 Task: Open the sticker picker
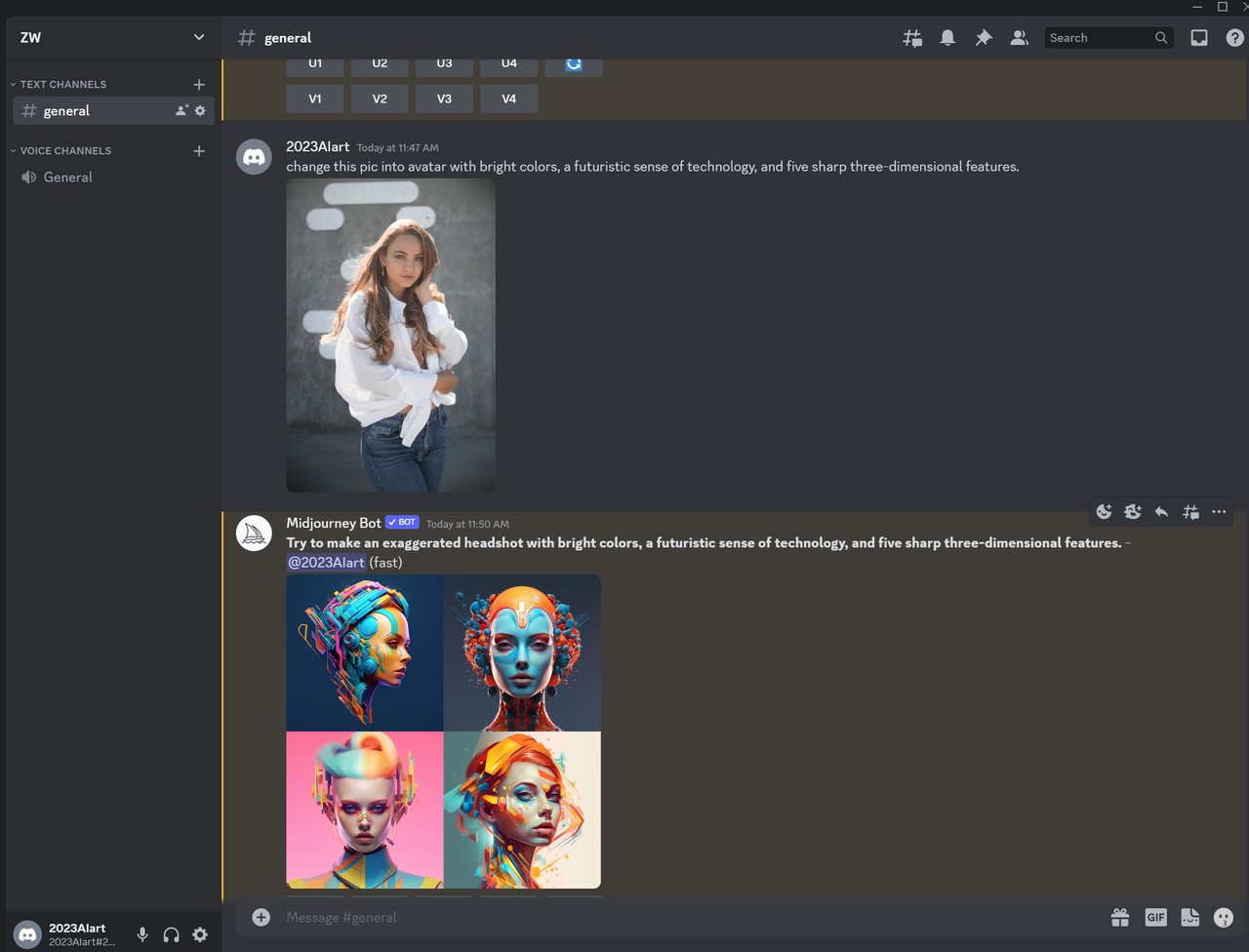point(1189,917)
